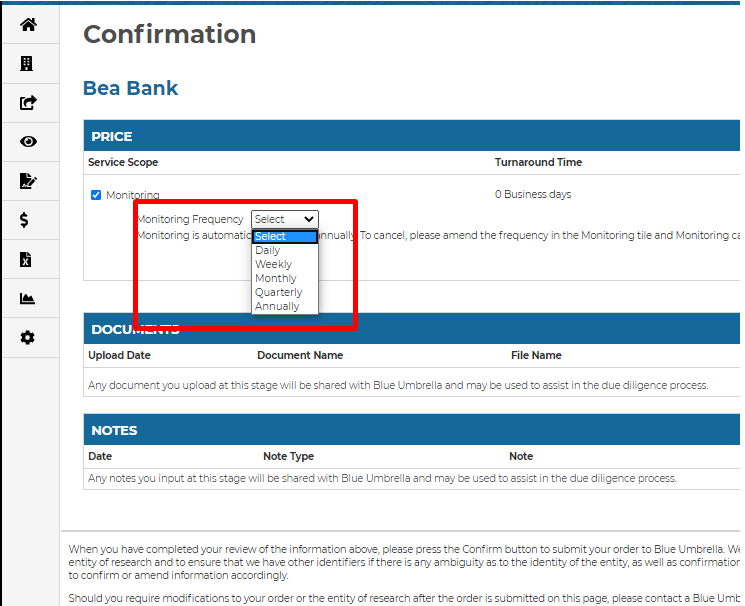Click the Excel file sidebar icon

click(26, 260)
